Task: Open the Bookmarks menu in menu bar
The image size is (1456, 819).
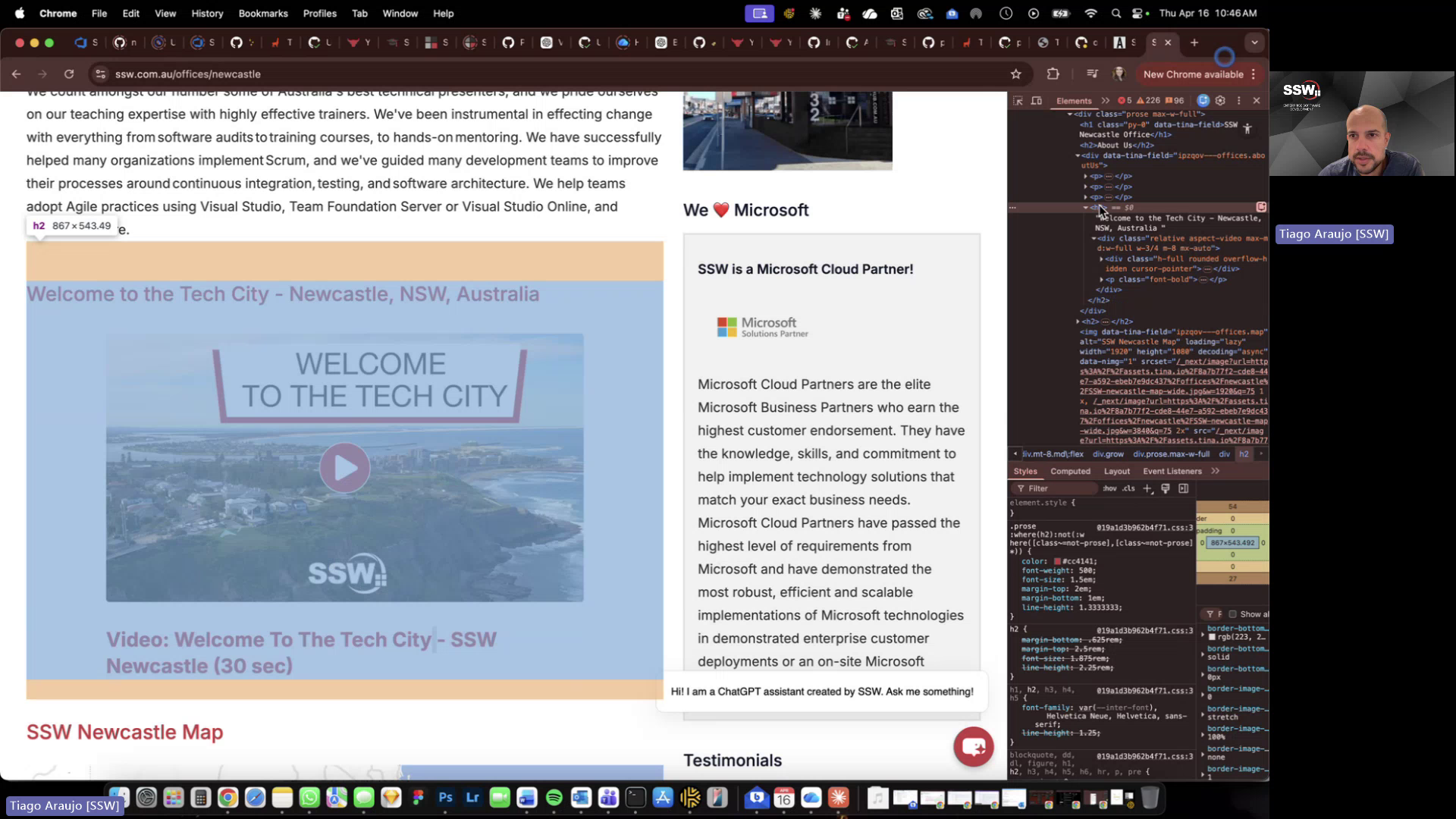Action: tap(263, 13)
